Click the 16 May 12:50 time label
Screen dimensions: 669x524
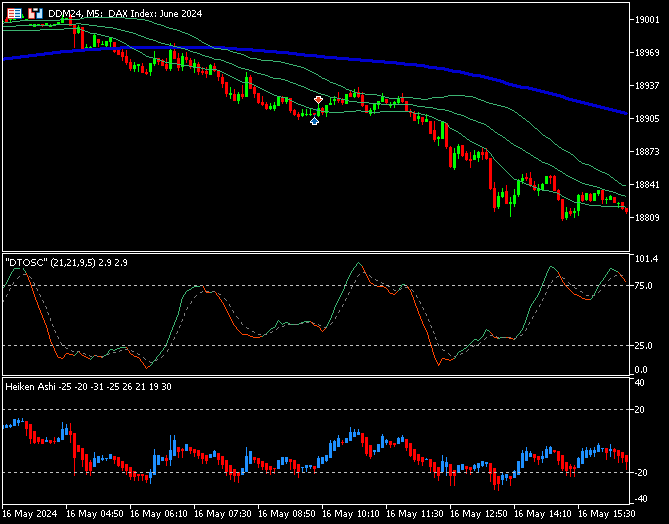pos(479,514)
